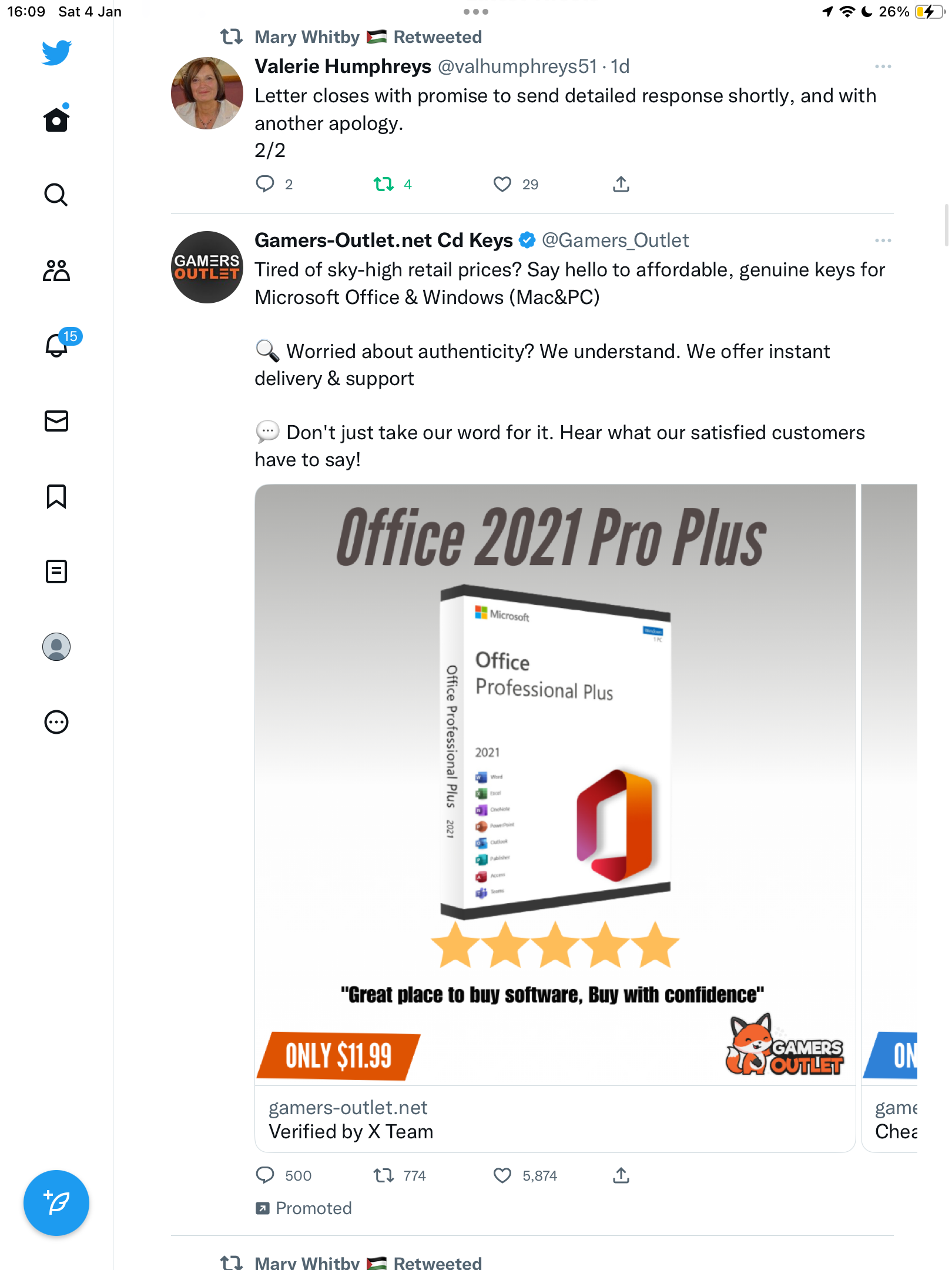The width and height of the screenshot is (952, 1270).
Task: Open Bookmarks icon in sidebar
Action: (x=56, y=497)
